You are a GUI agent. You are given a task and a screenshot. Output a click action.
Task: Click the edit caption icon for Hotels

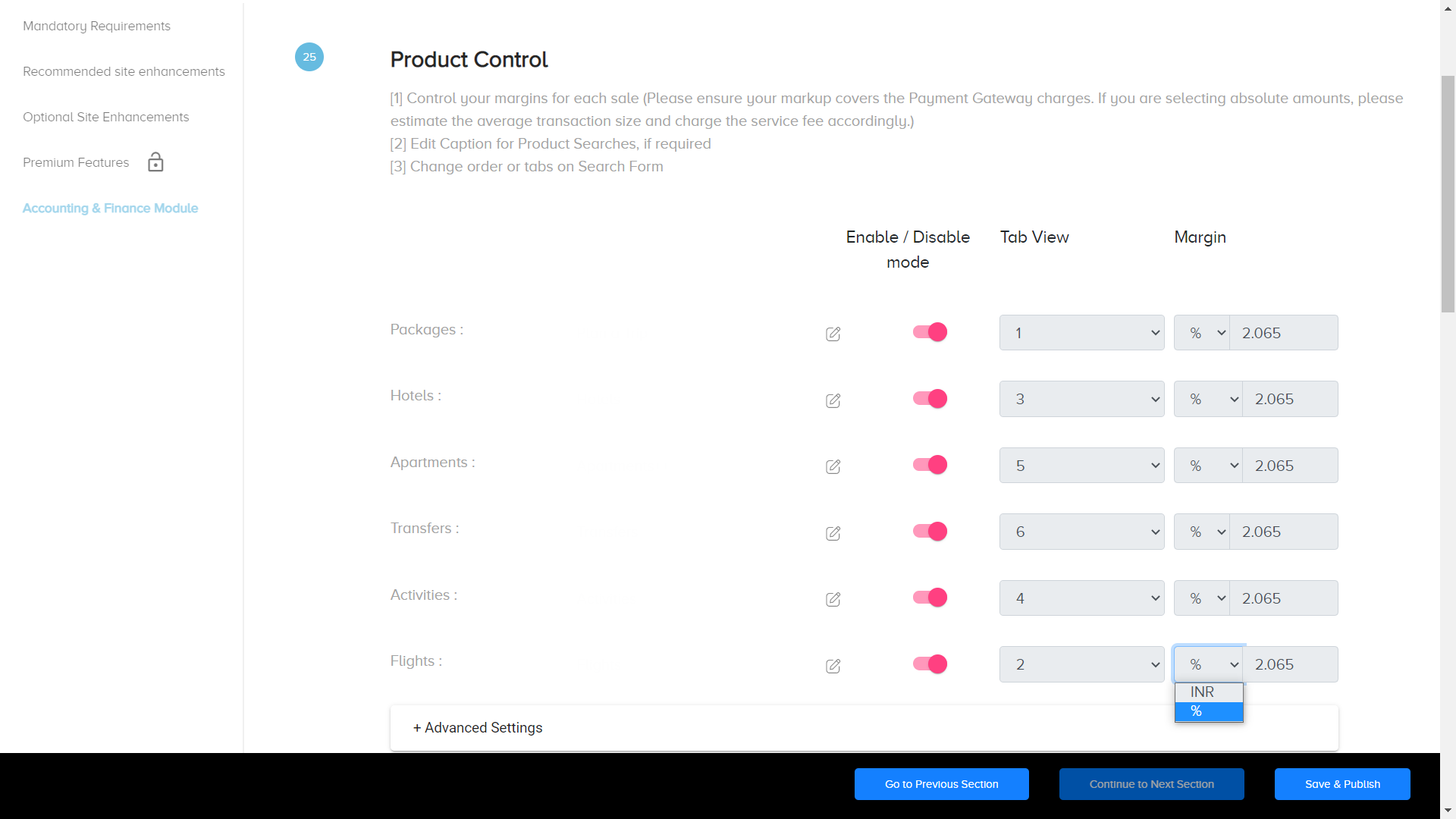click(x=833, y=400)
